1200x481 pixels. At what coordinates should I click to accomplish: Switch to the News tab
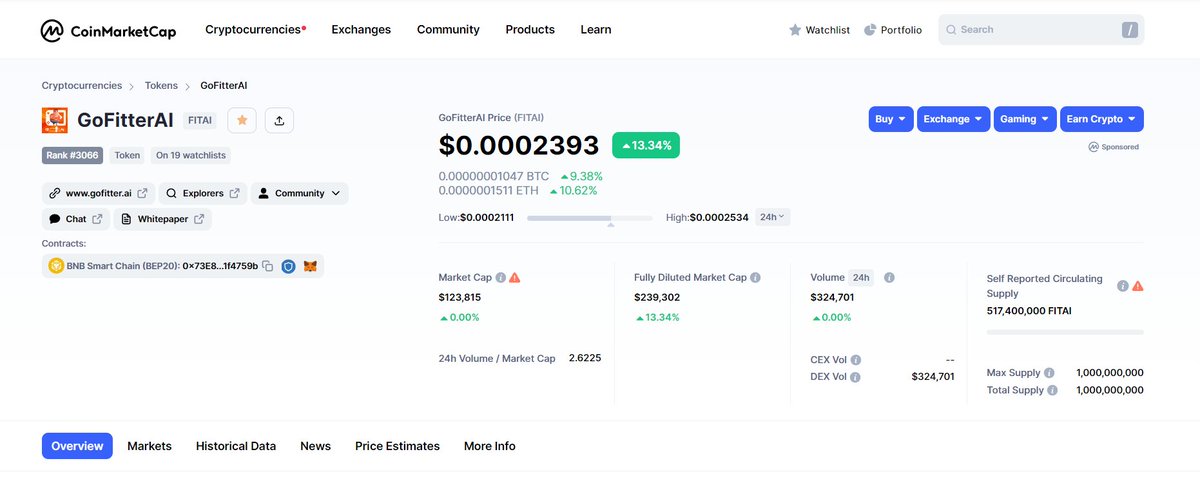pyautogui.click(x=315, y=446)
